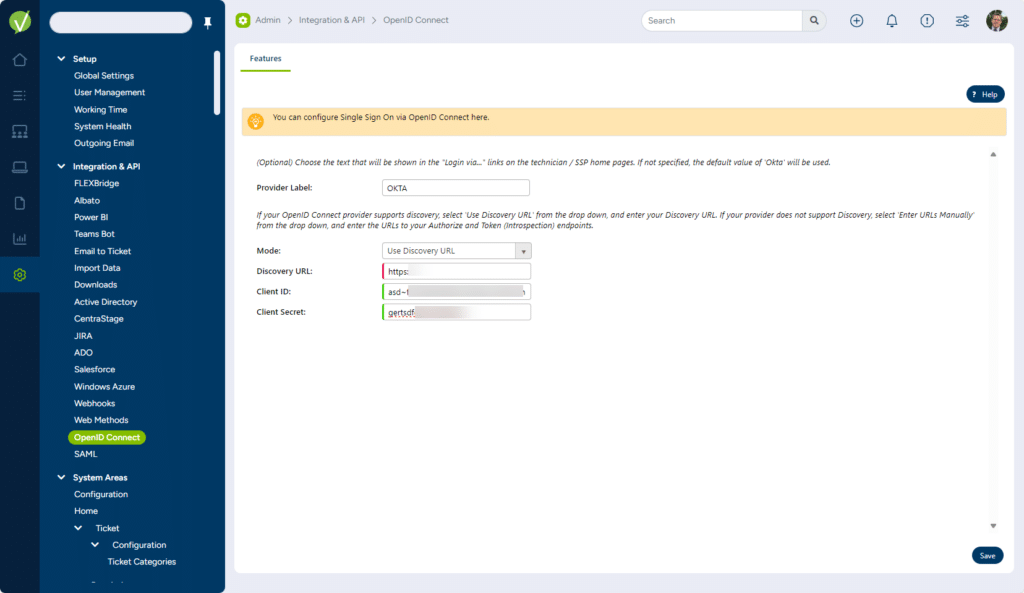Viewport: 1024px width, 593px height.
Task: Click the pin icon beside sidebar search
Action: (208, 23)
